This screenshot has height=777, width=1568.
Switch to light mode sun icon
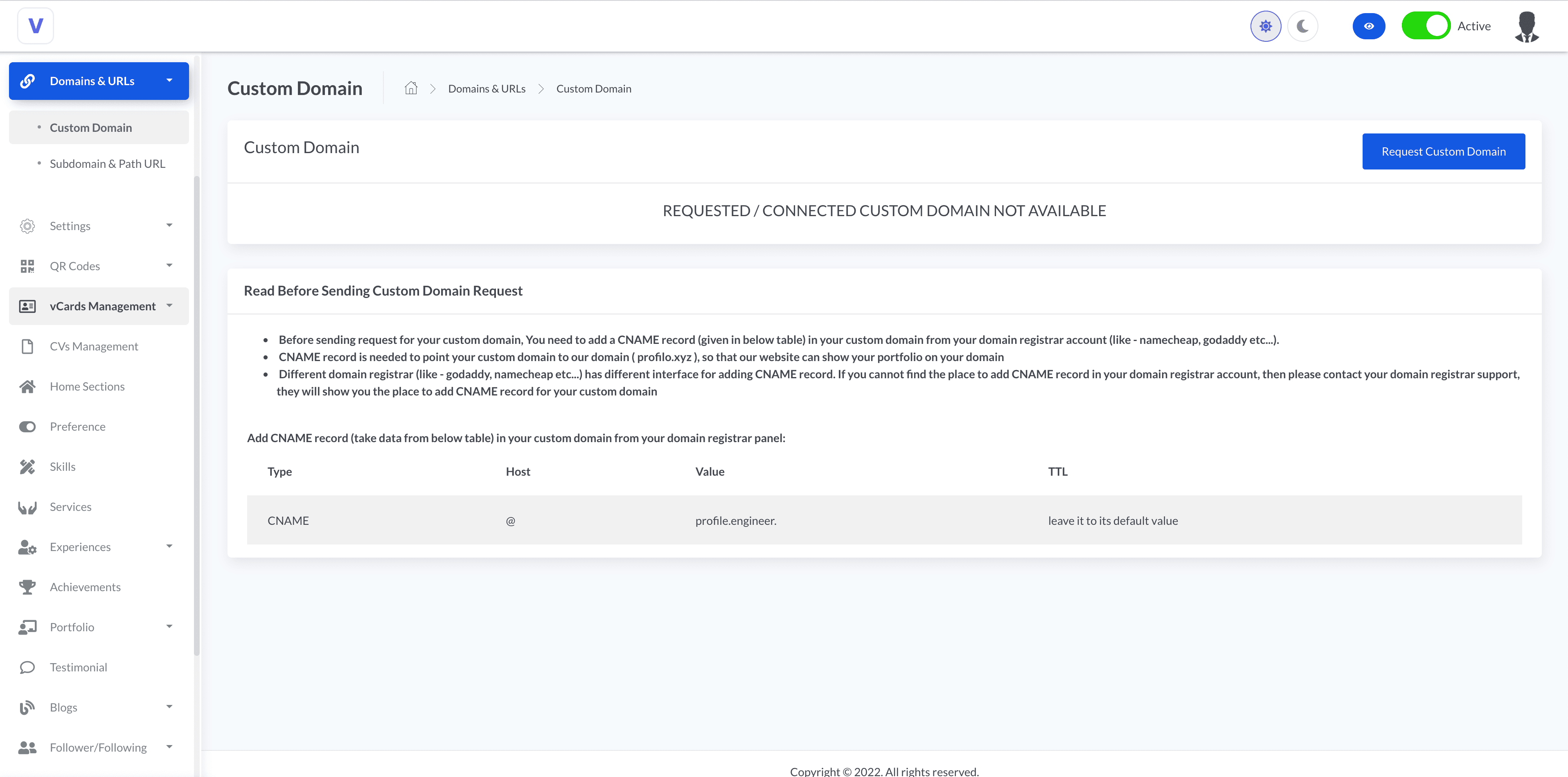click(x=1266, y=26)
